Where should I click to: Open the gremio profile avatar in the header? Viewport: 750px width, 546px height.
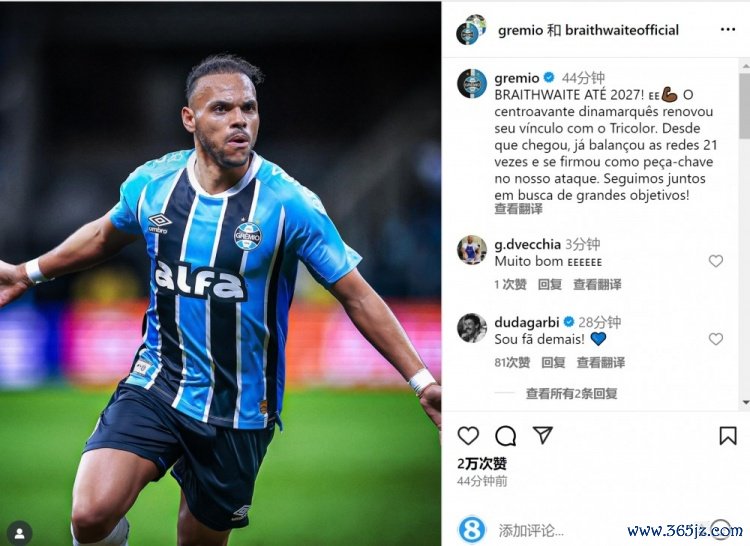[x=471, y=30]
